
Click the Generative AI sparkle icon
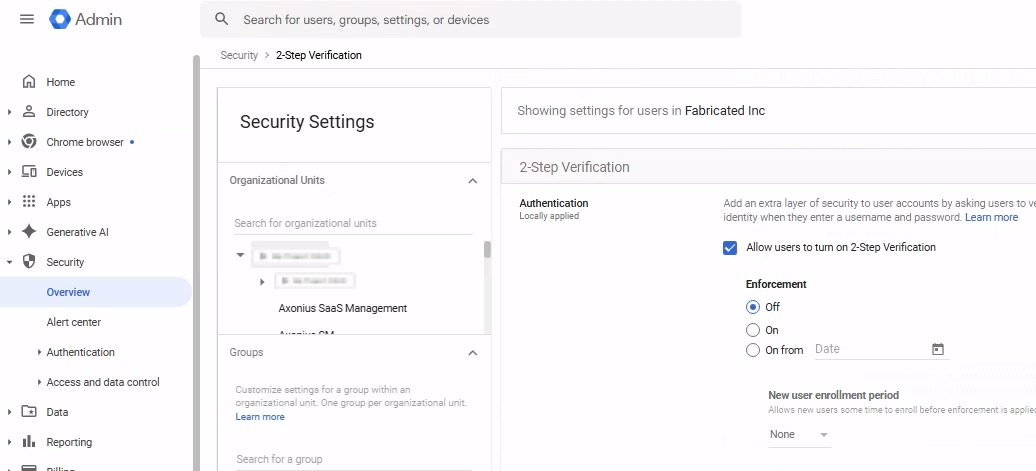[29, 232]
